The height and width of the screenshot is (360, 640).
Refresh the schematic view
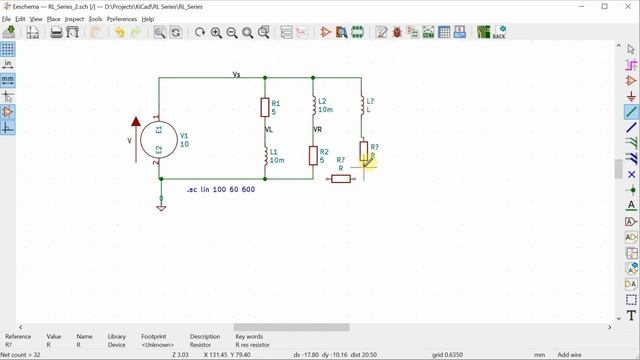click(x=200, y=32)
